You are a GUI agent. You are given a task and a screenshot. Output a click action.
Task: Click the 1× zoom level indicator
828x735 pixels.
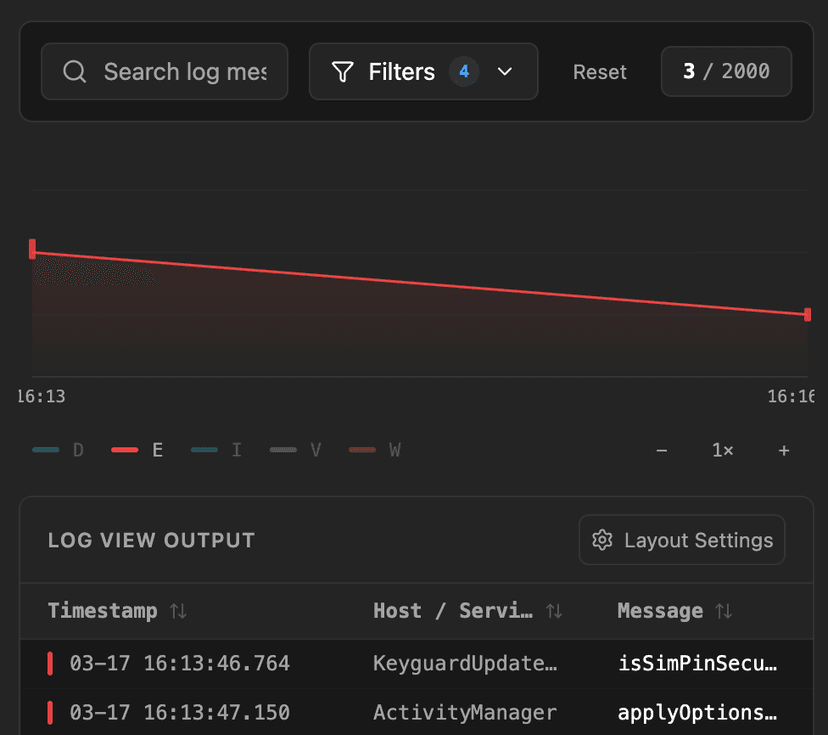coord(722,450)
